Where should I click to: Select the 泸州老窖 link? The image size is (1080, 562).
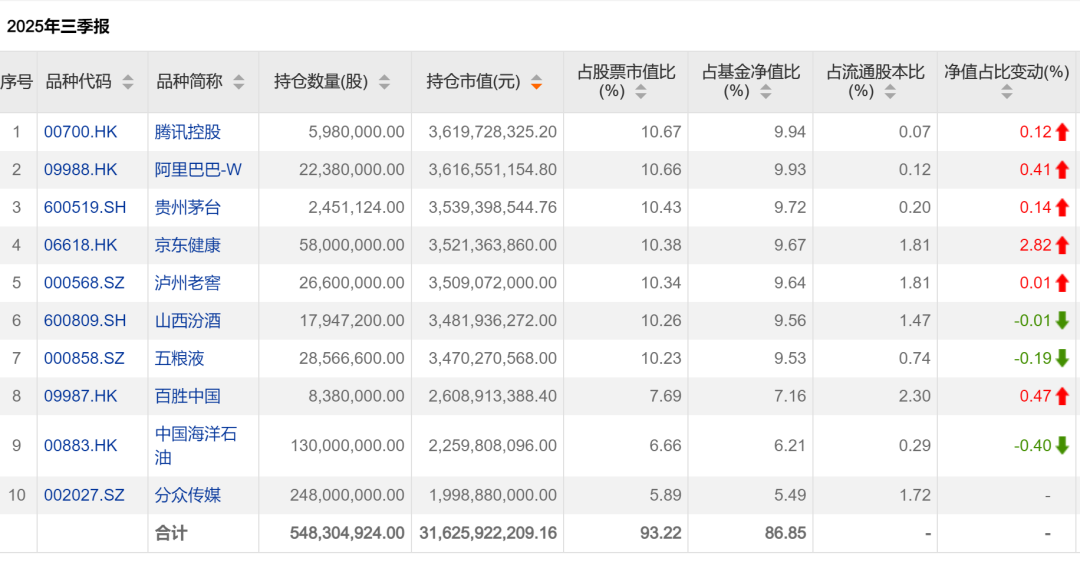[188, 283]
